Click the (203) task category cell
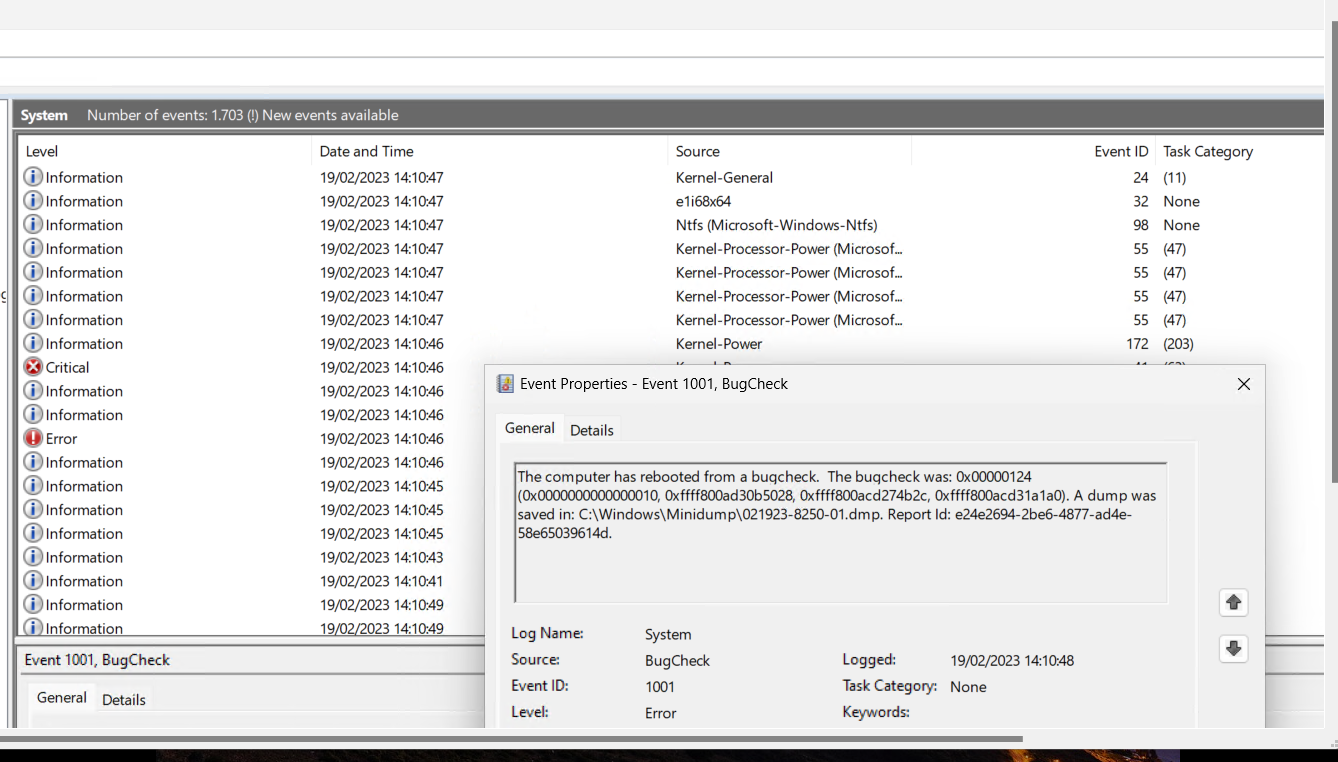Viewport: 1338px width, 762px height. click(1178, 344)
